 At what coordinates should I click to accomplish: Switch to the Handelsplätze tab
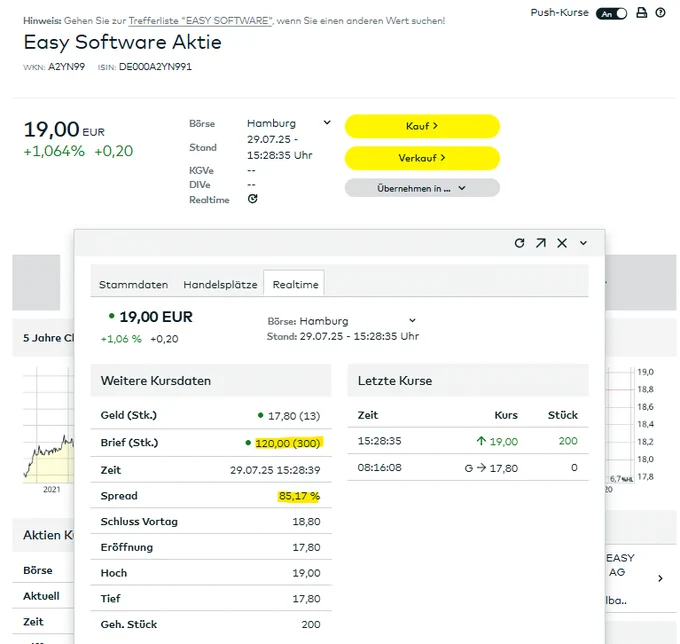click(x=220, y=284)
